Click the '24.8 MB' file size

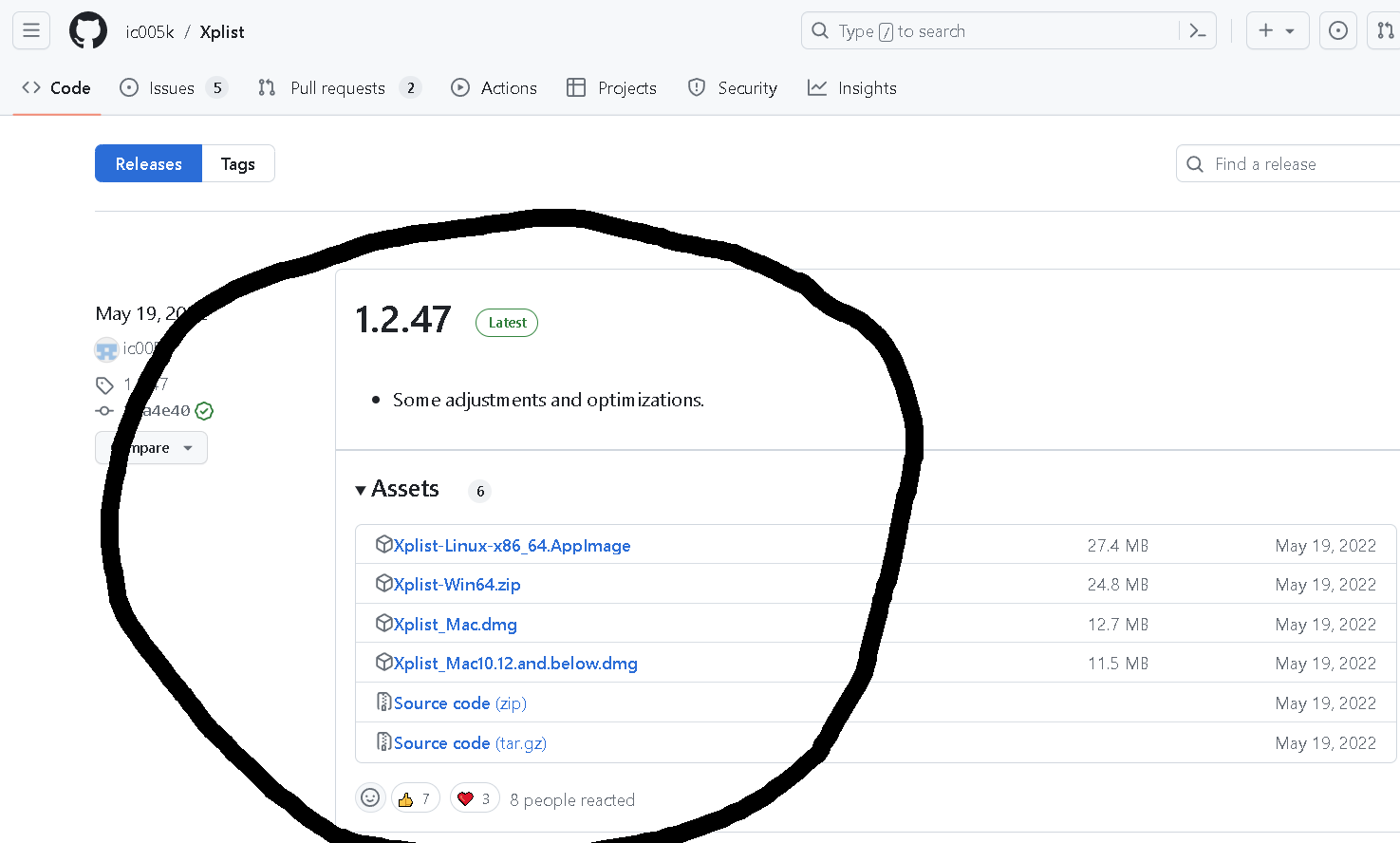(x=1118, y=585)
